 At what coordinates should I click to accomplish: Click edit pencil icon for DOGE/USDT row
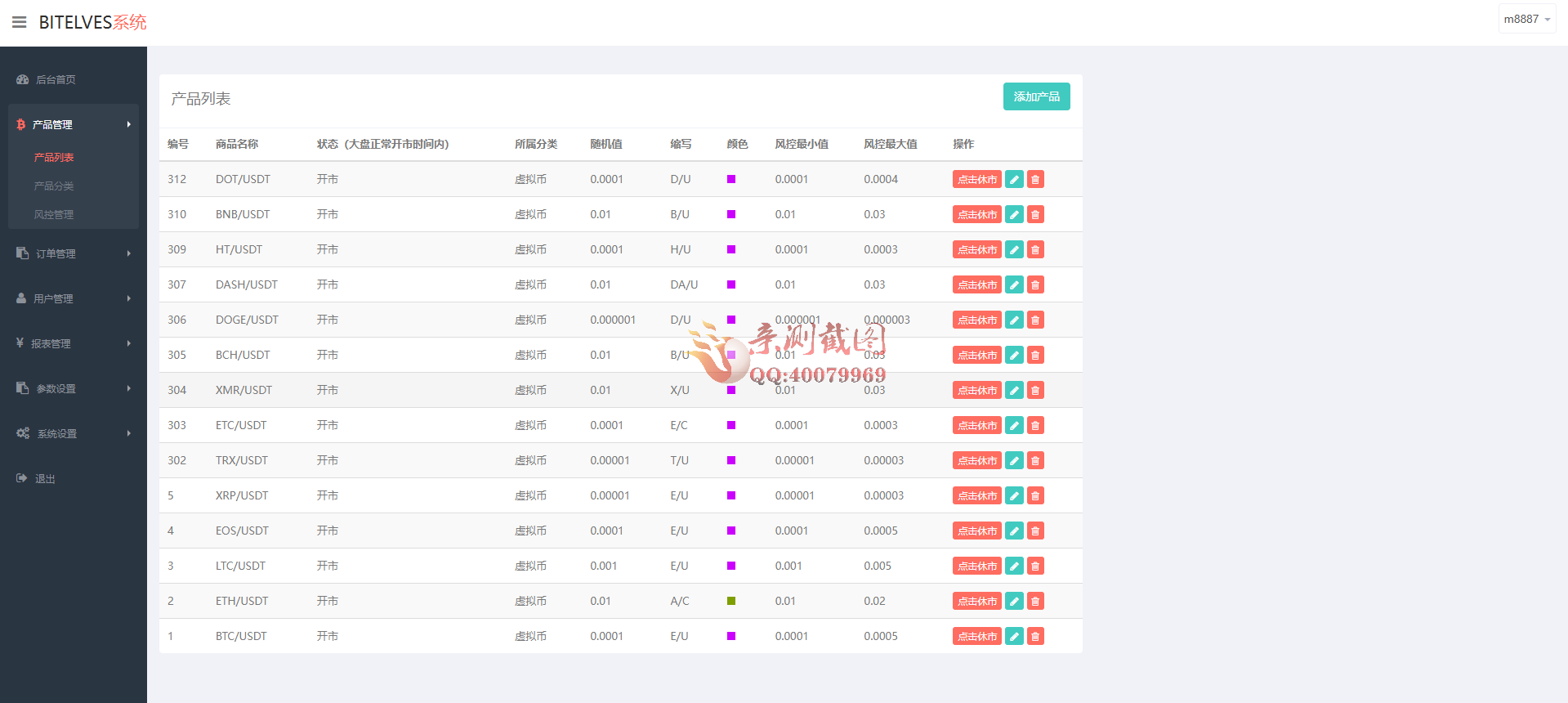pos(1014,320)
